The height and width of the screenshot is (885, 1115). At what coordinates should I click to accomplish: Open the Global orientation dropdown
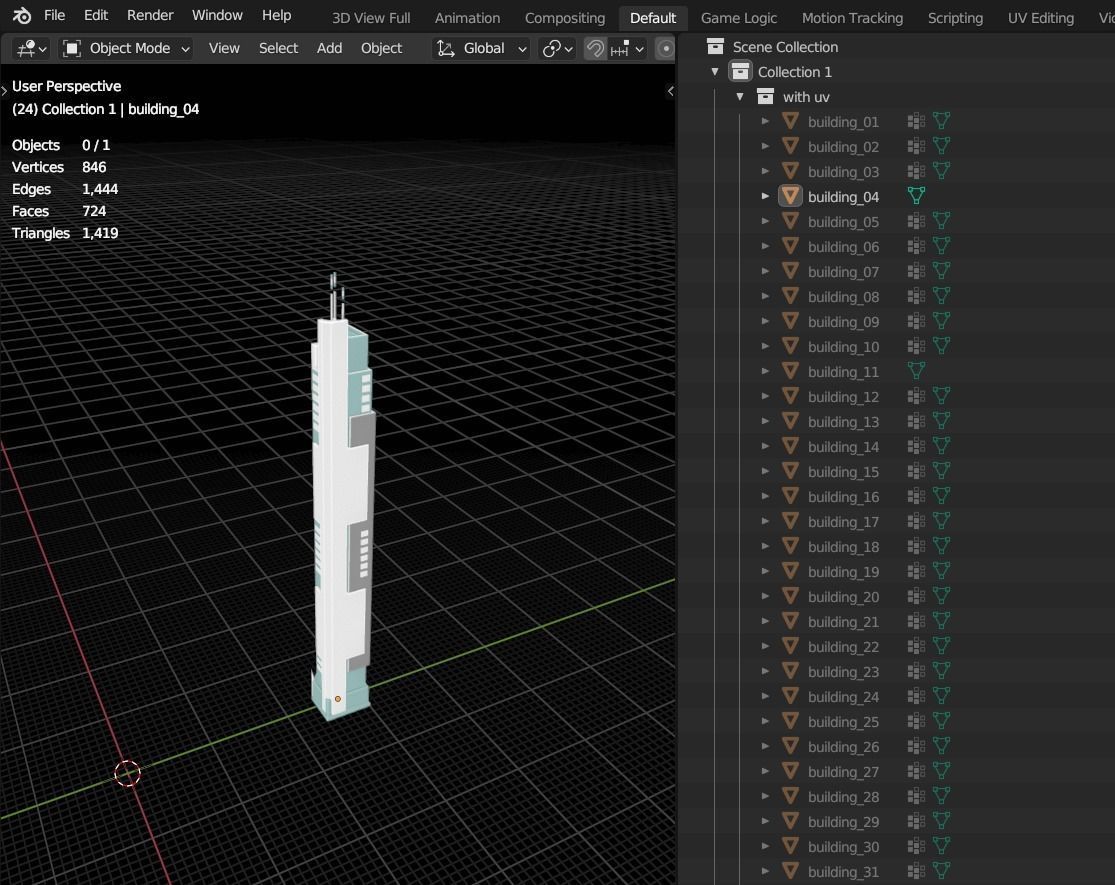[x=481, y=48]
